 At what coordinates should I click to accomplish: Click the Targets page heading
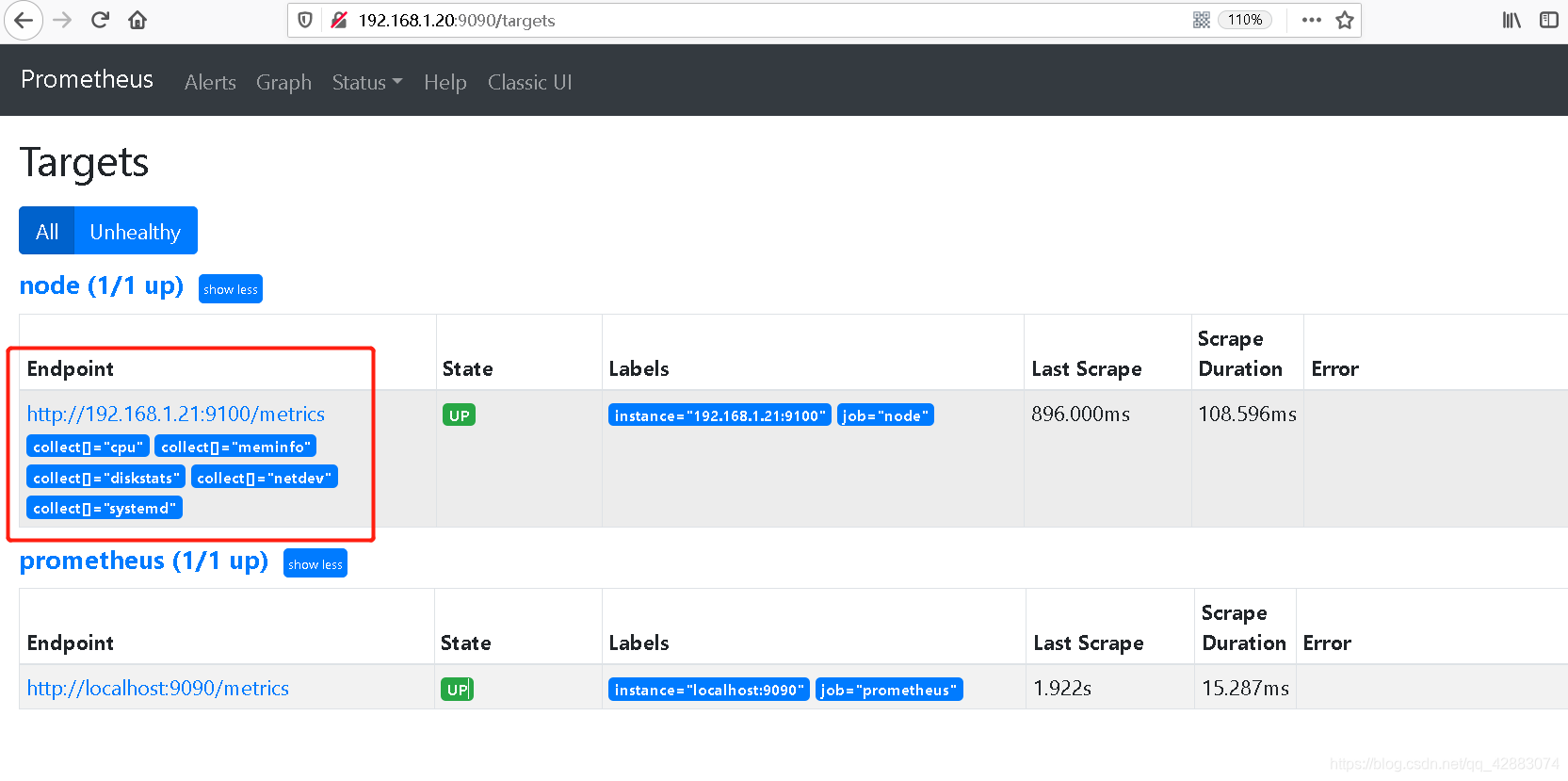tap(84, 162)
